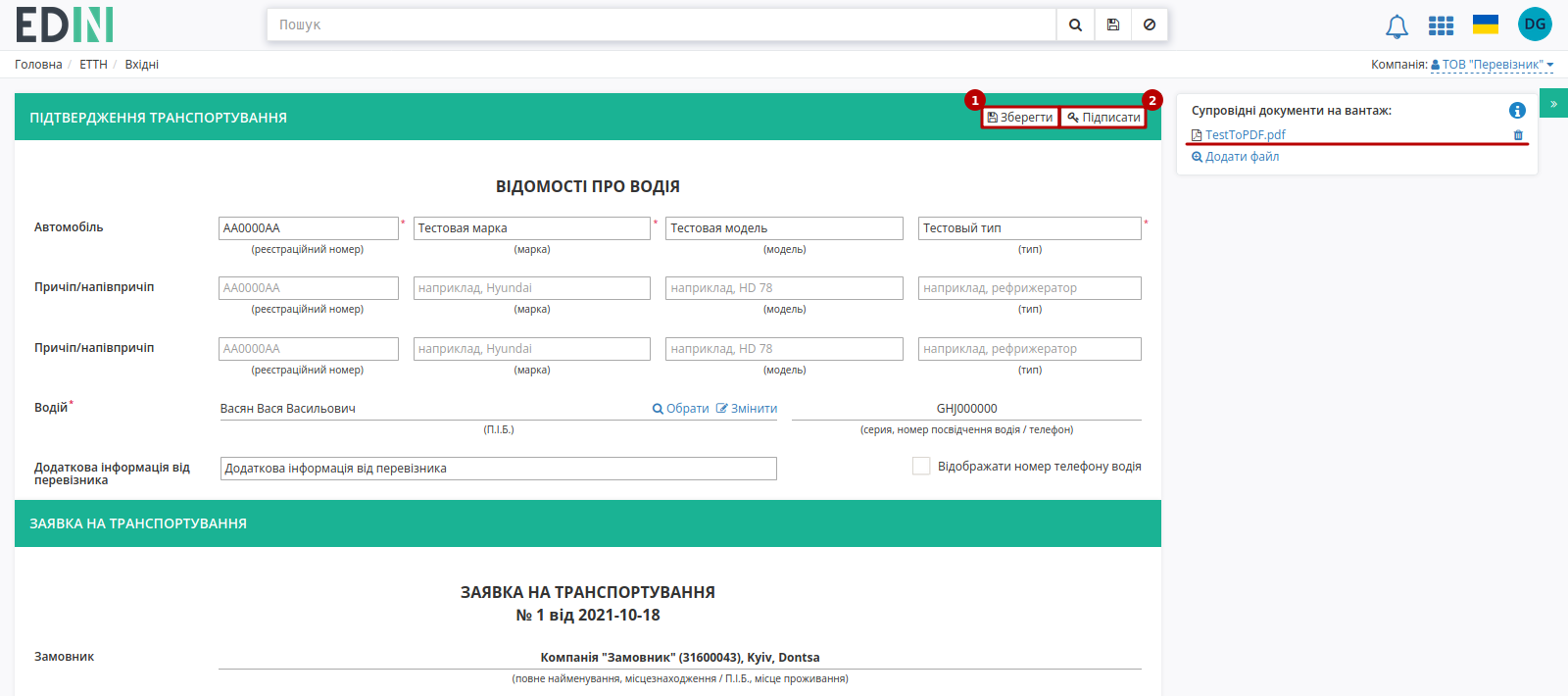Go to ЕТТН breadcrumb
This screenshot has width=1568, height=696.
click(93, 65)
